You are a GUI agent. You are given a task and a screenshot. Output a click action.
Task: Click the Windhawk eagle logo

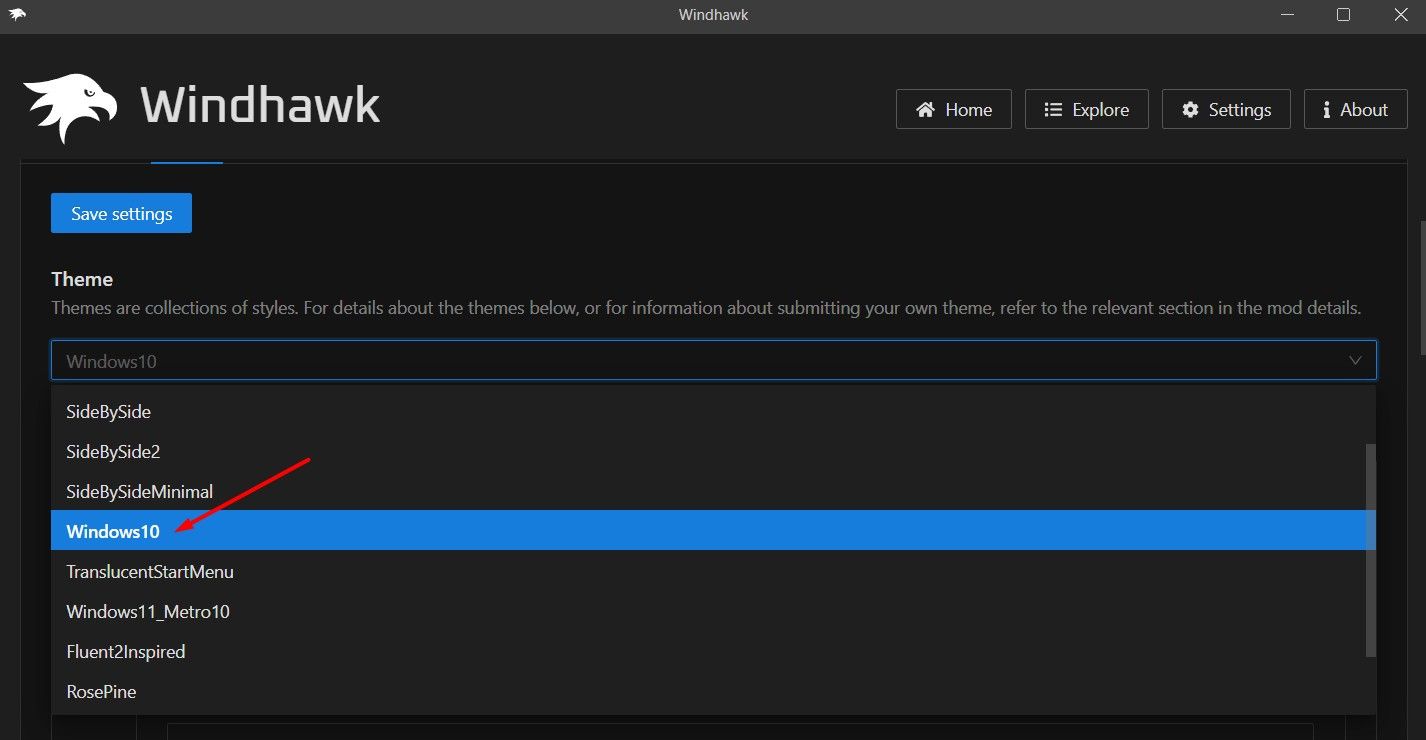click(x=70, y=108)
